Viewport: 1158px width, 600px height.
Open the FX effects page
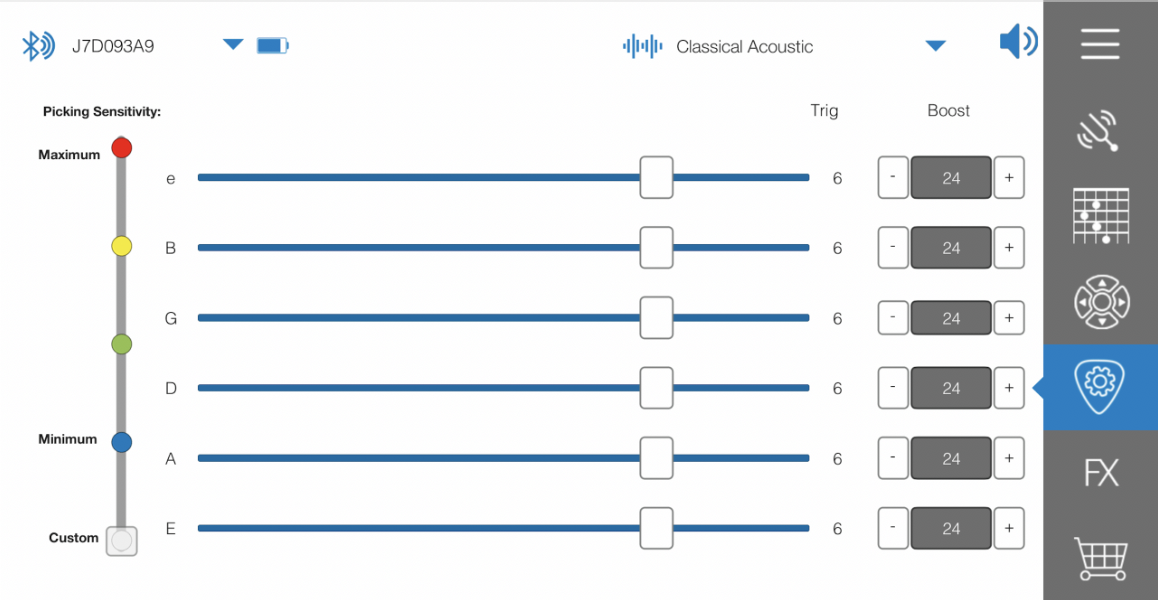pyautogui.click(x=1100, y=472)
